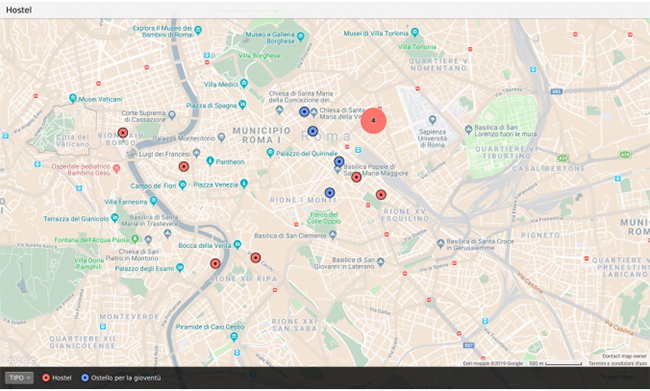Select the Musei Vaticani place icon
The height and width of the screenshot is (391, 650).
pos(73,99)
